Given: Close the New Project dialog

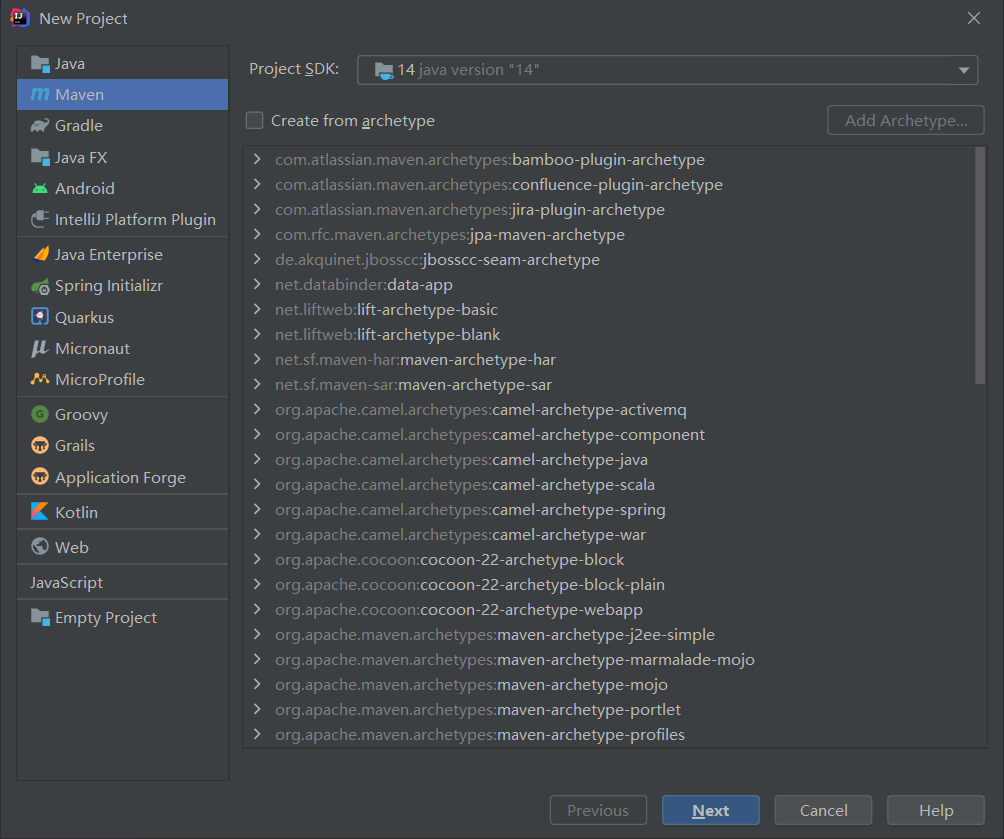Looking at the screenshot, I should coord(974,18).
